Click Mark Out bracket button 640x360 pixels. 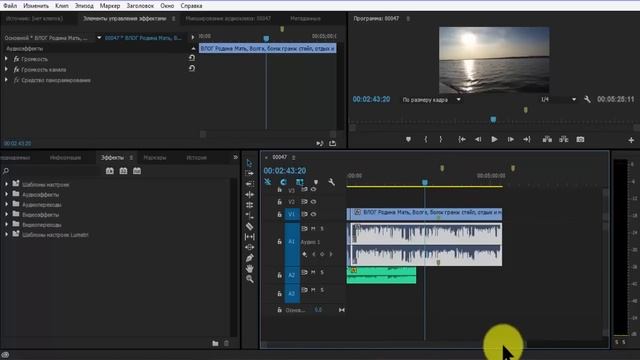point(441,140)
